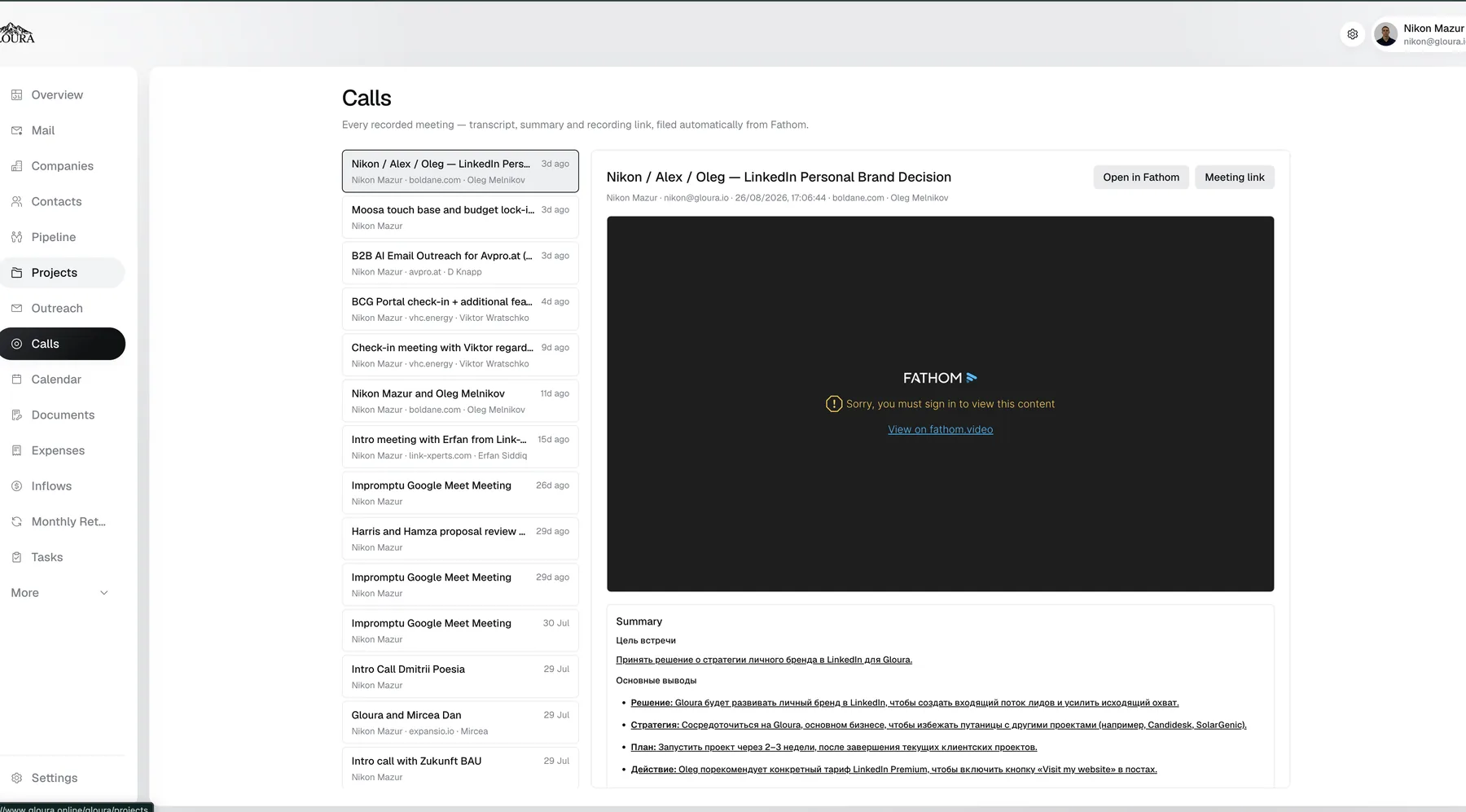The width and height of the screenshot is (1466, 812).
Task: Click the Outreach icon in sidebar
Action: (16, 308)
